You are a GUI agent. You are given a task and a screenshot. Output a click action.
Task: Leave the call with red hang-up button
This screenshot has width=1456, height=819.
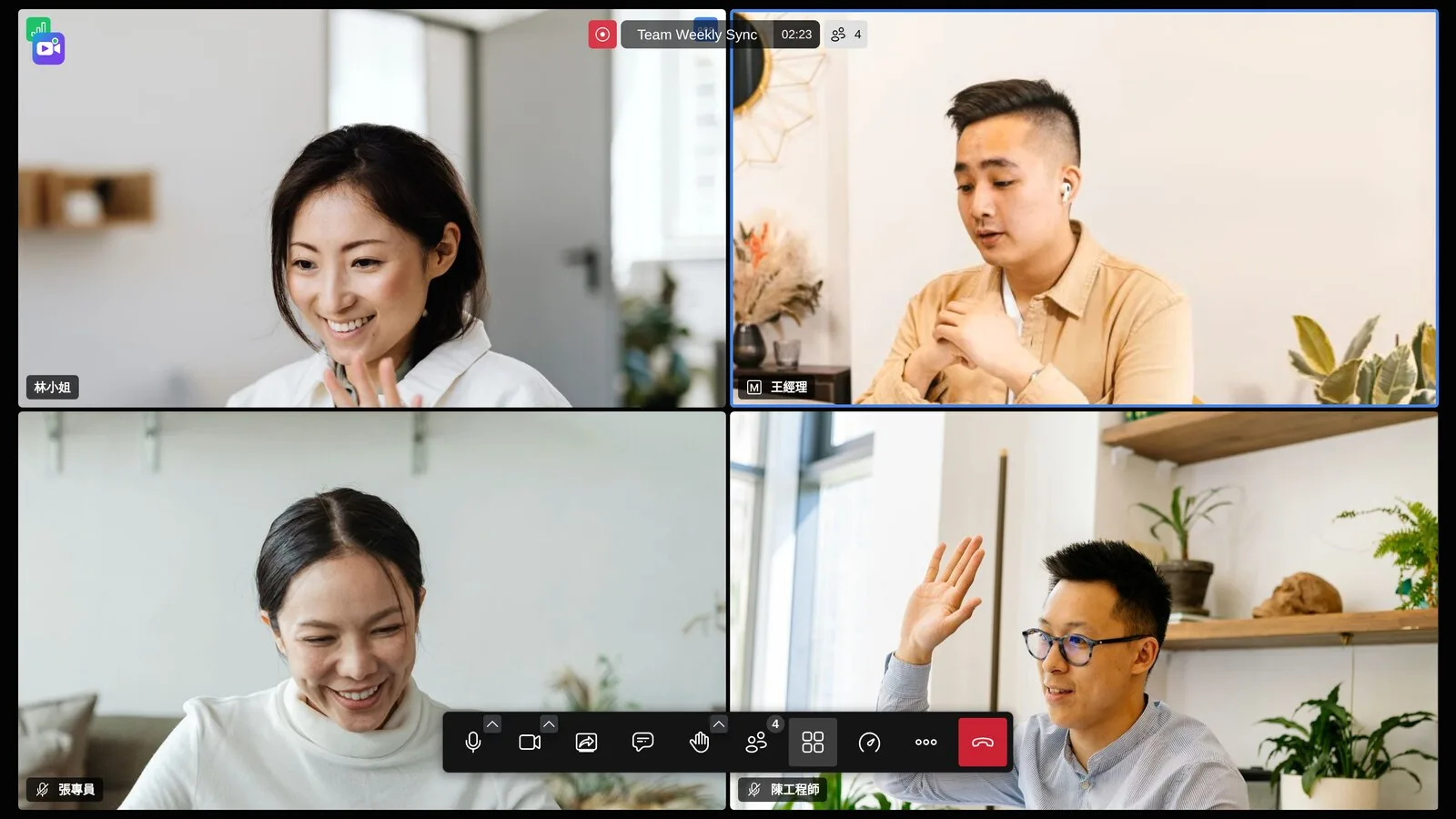click(x=983, y=743)
